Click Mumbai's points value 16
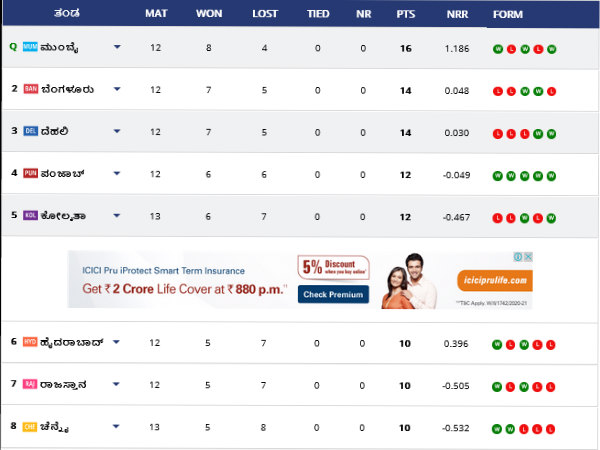 point(406,49)
